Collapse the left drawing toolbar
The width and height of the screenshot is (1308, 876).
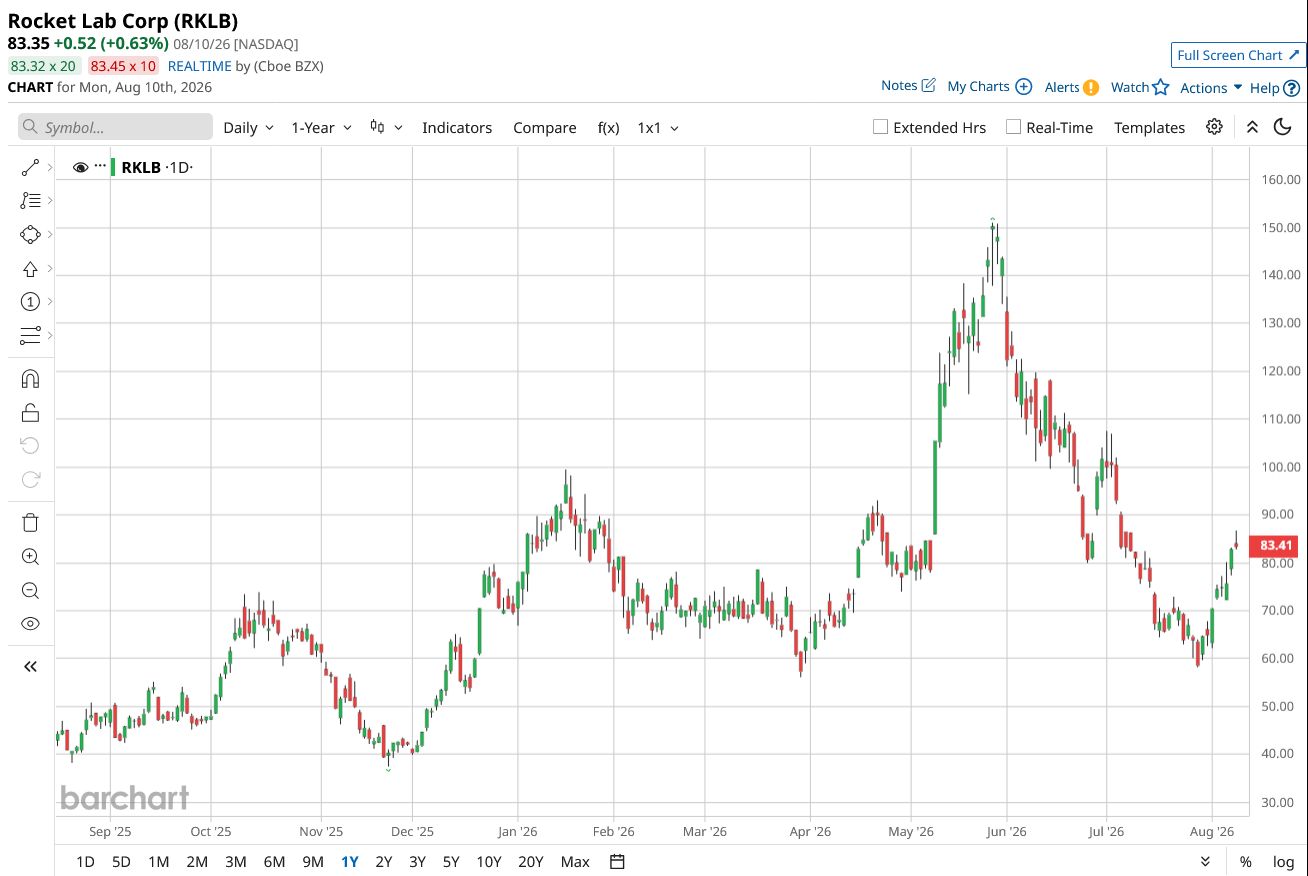click(x=30, y=666)
